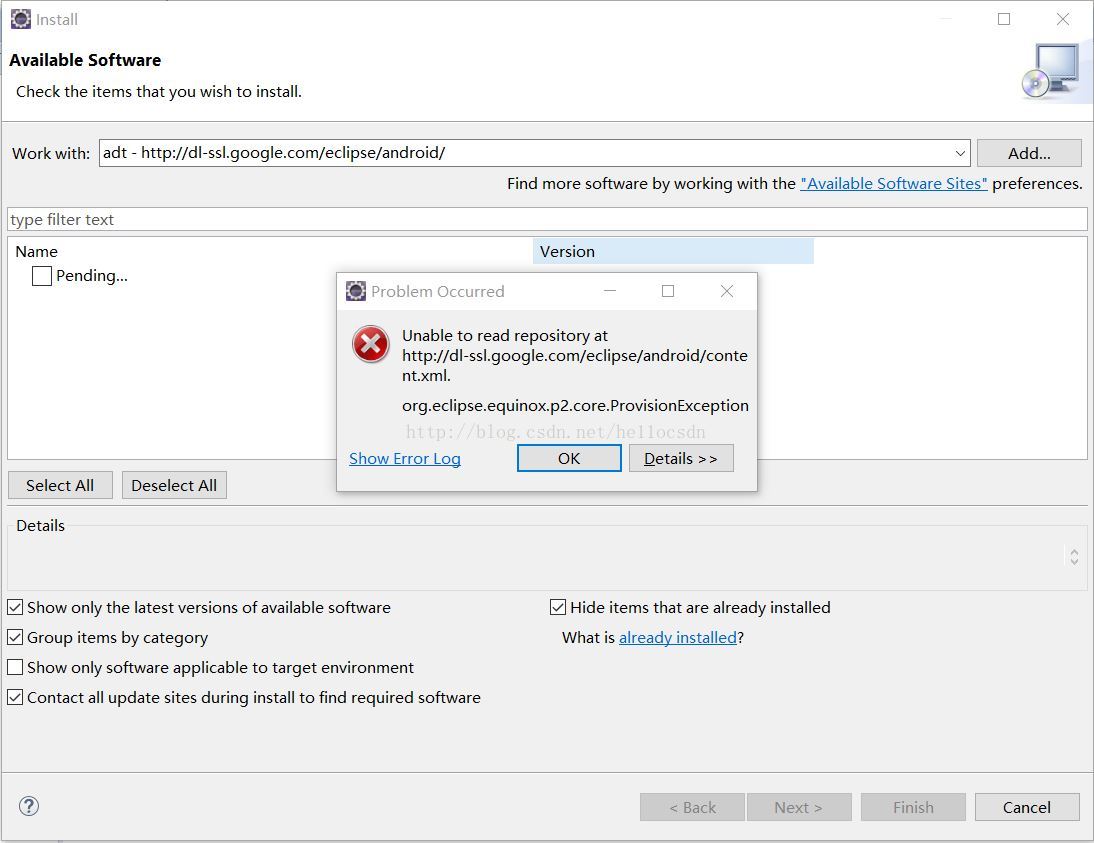The width and height of the screenshot is (1094, 843).
Task: Minimize the Problem Occurred dialog
Action: point(609,291)
